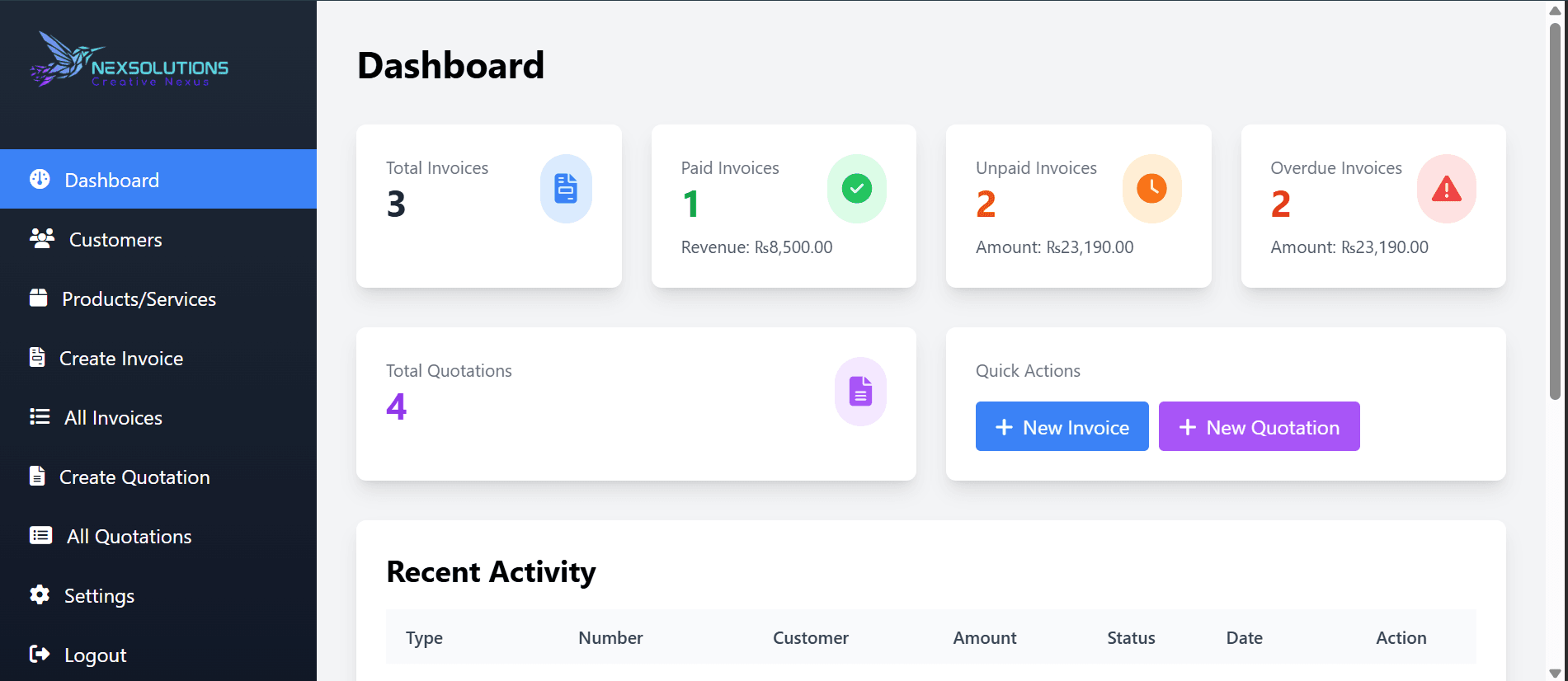Click the Unpaid Amount: Rs23,190.00 text
Image resolution: width=1568 pixels, height=681 pixels.
pos(1054,247)
